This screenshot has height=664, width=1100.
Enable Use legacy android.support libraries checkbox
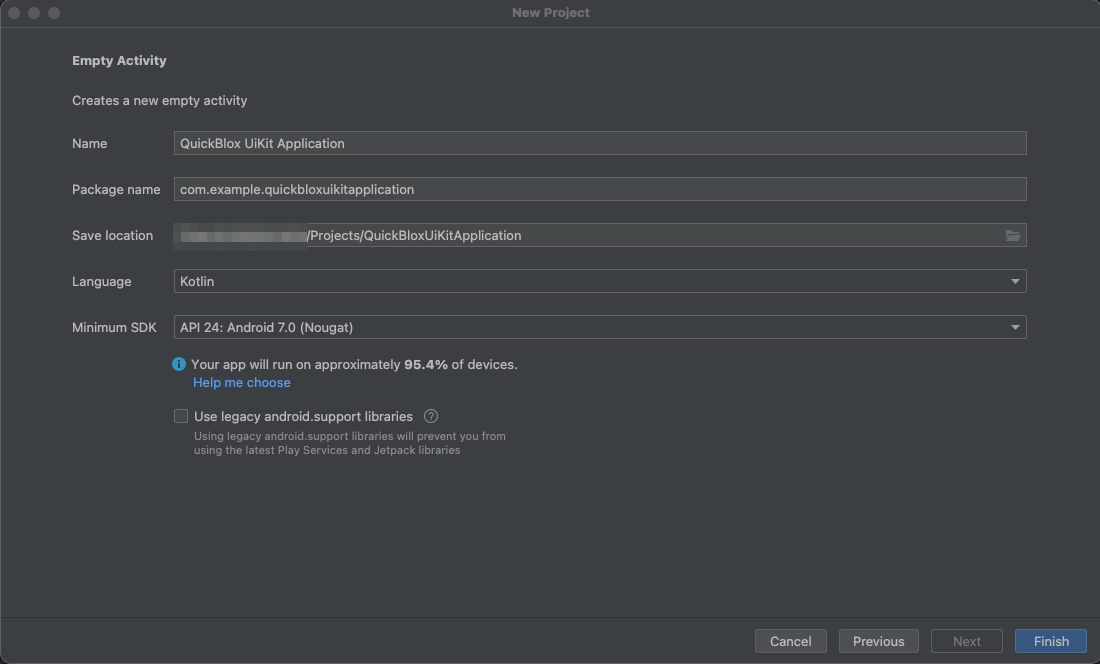click(181, 416)
